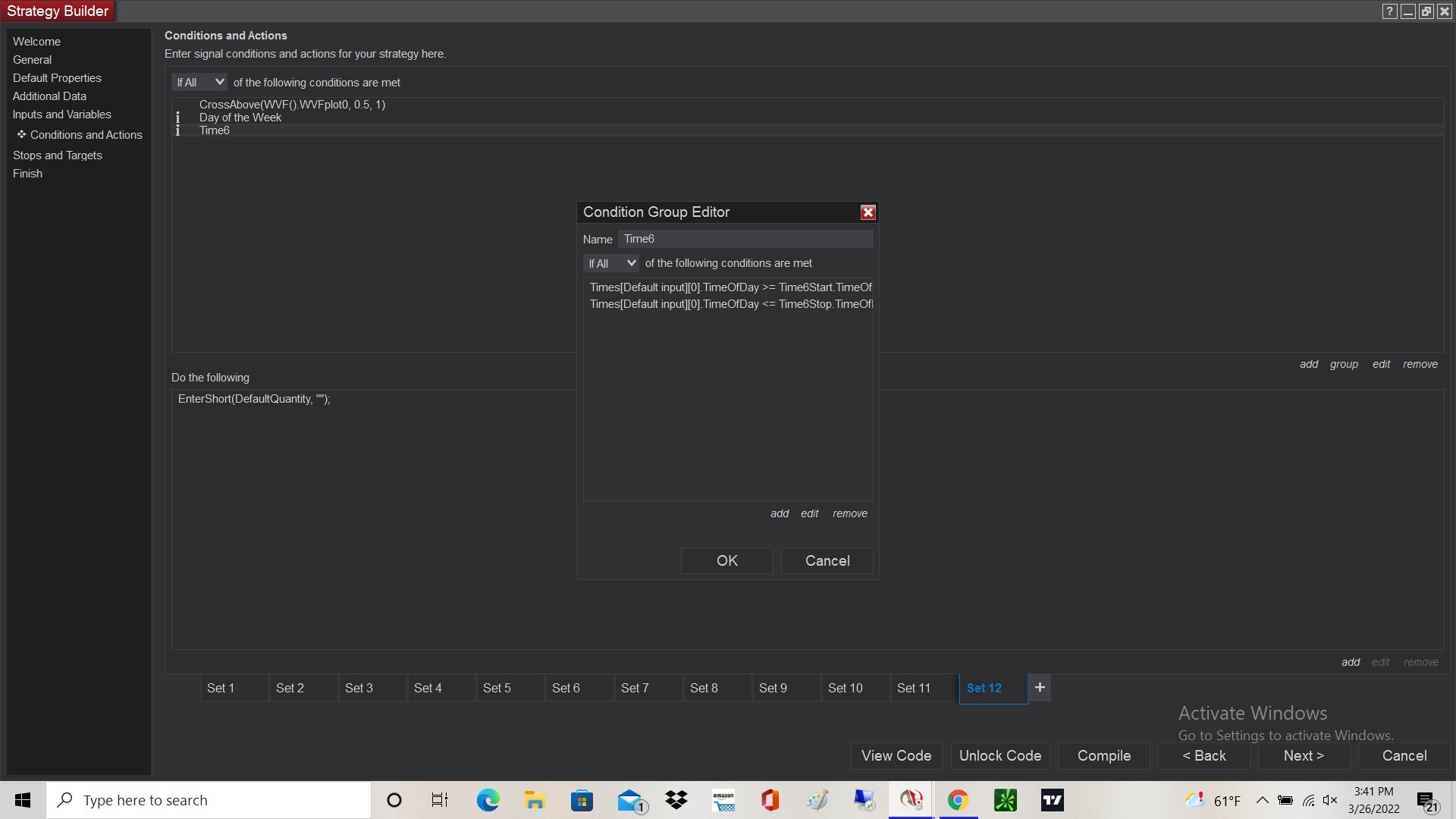Open the Strategy Builder help icon
The image size is (1456, 819).
[x=1389, y=11]
